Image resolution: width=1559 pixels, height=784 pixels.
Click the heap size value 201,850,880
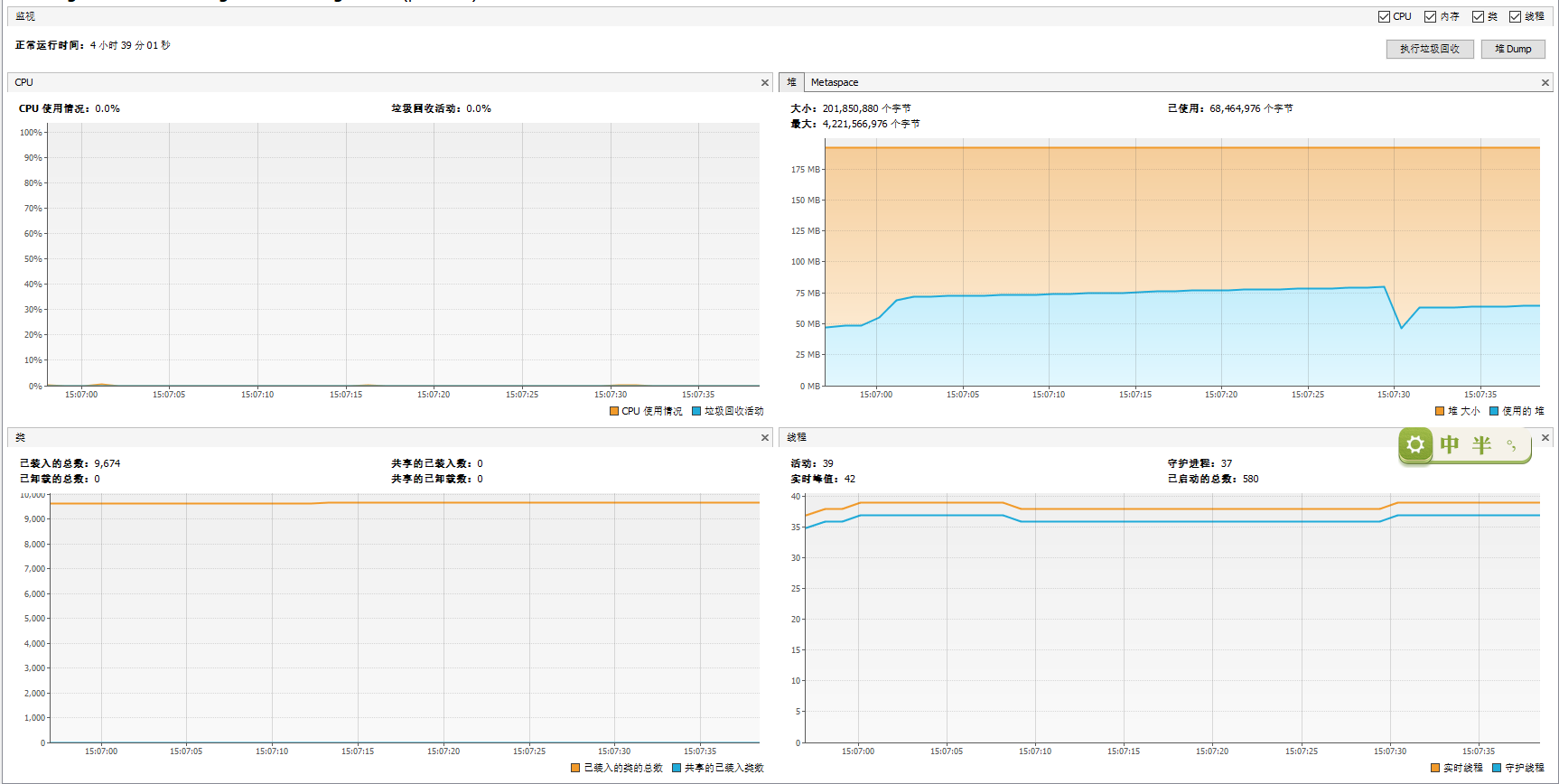click(x=850, y=108)
